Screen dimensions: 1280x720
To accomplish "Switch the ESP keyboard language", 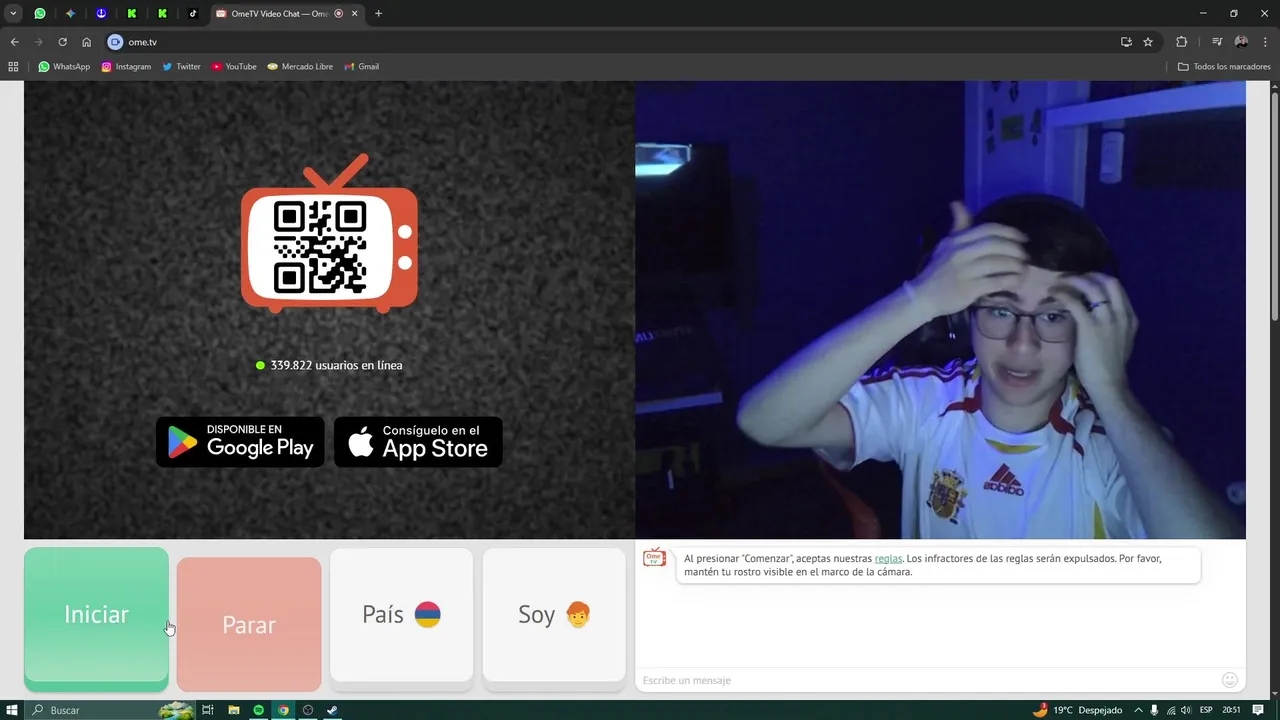I will (1206, 710).
